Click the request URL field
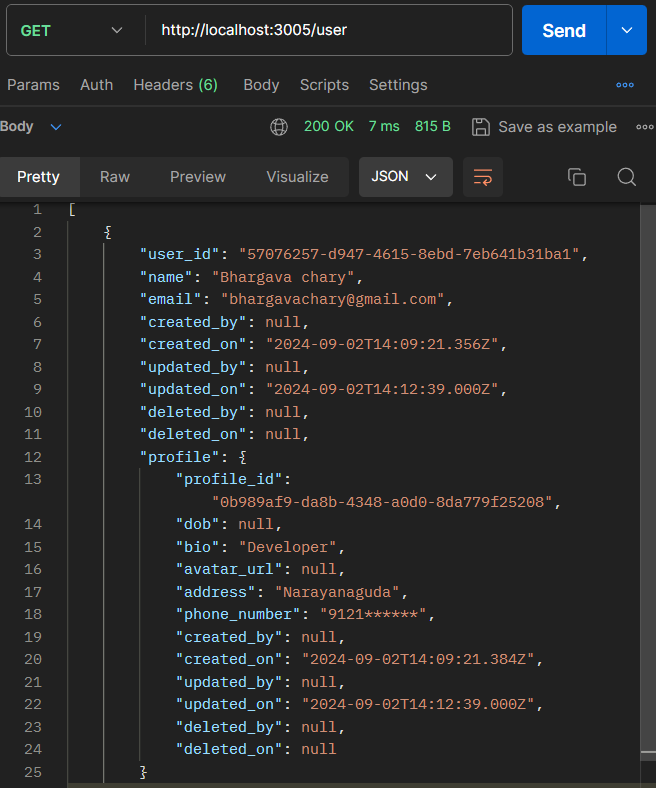The width and height of the screenshot is (656, 788). click(329, 30)
